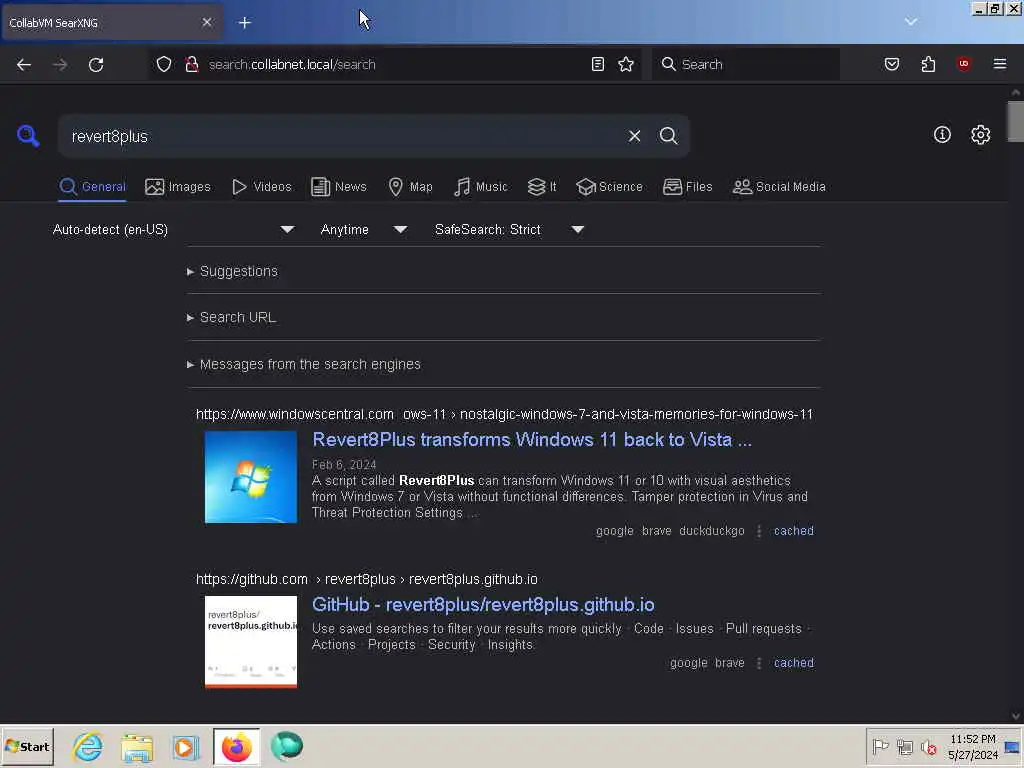
Task: Click the insecure connection lock icon
Action: [x=192, y=64]
